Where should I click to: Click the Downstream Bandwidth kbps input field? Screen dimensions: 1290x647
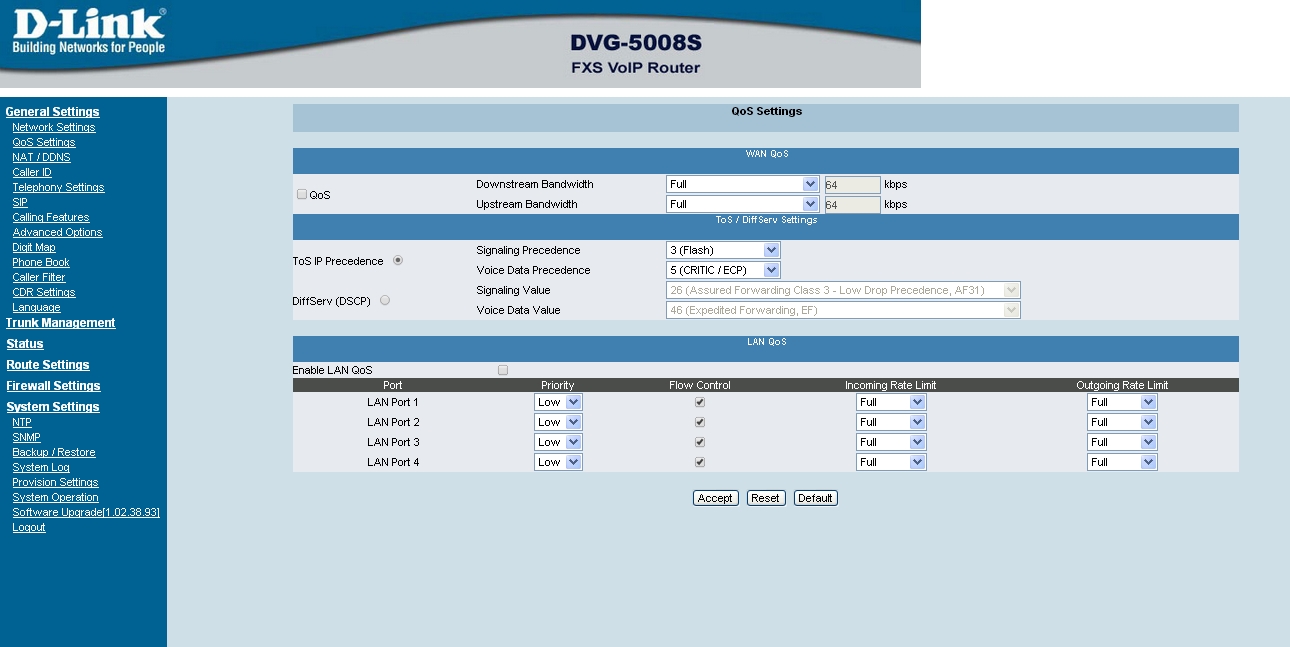point(852,184)
